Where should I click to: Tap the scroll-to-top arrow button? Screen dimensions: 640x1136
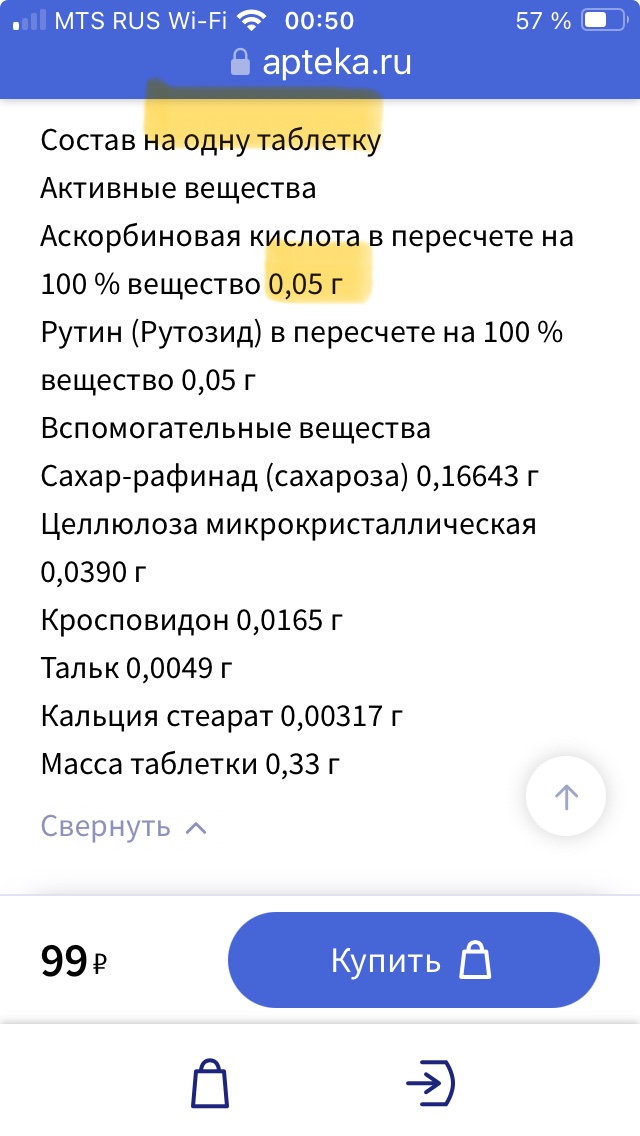565,797
